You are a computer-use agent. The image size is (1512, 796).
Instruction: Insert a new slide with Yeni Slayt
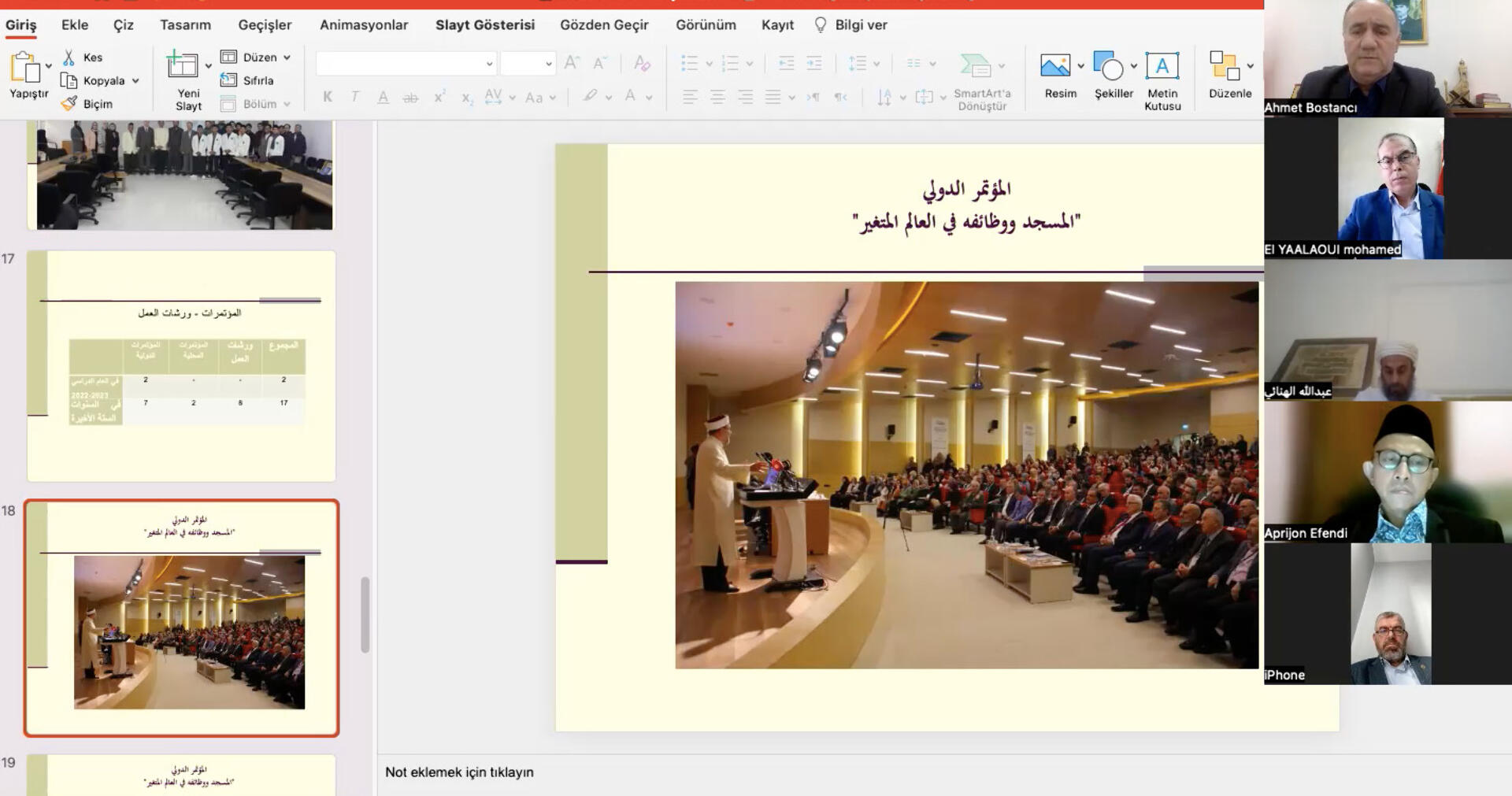(x=183, y=65)
